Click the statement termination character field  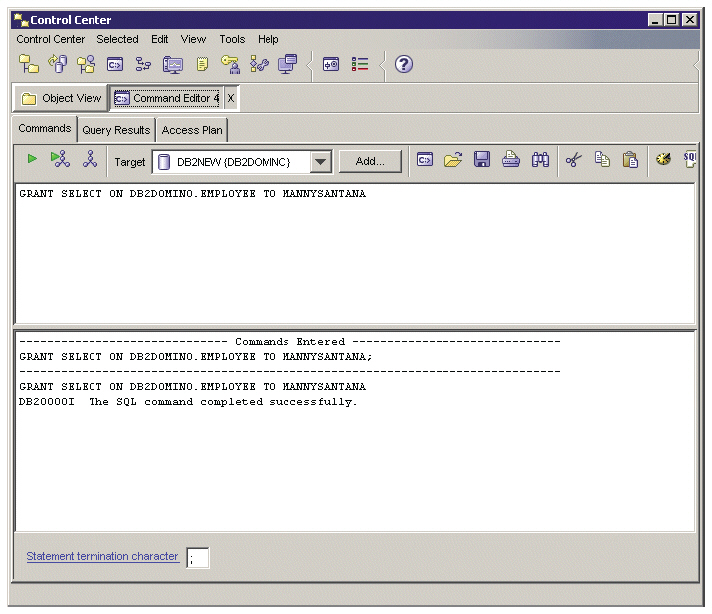198,558
